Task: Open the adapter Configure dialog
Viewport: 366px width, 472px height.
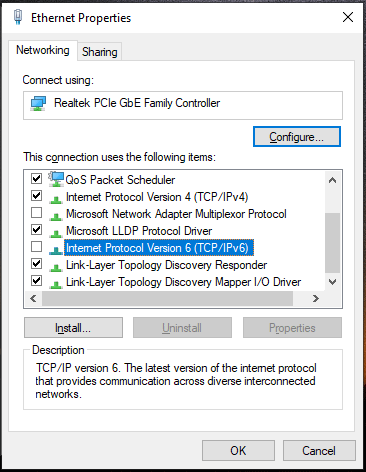Action: (x=297, y=137)
